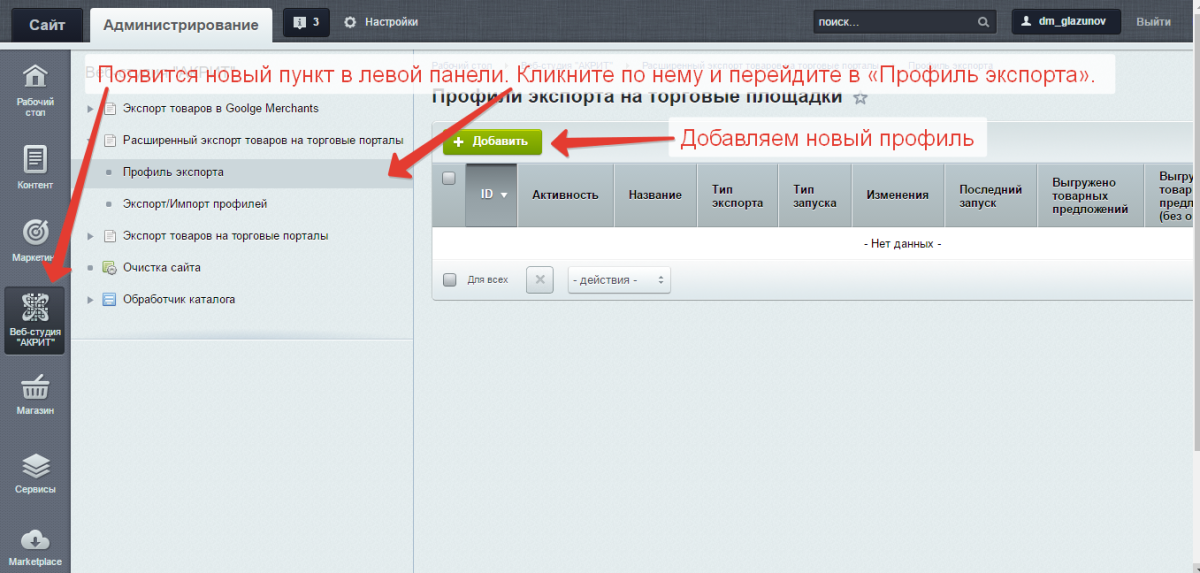Open the Контент sidebar section

click(x=35, y=167)
